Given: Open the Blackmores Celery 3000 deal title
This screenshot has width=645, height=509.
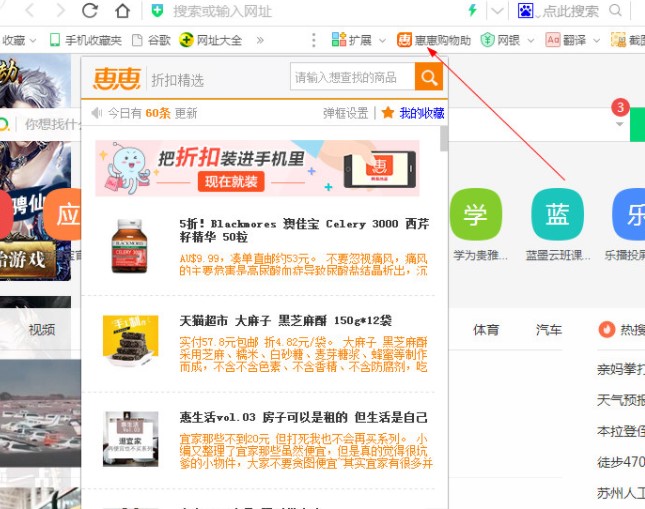Looking at the screenshot, I should [x=304, y=230].
